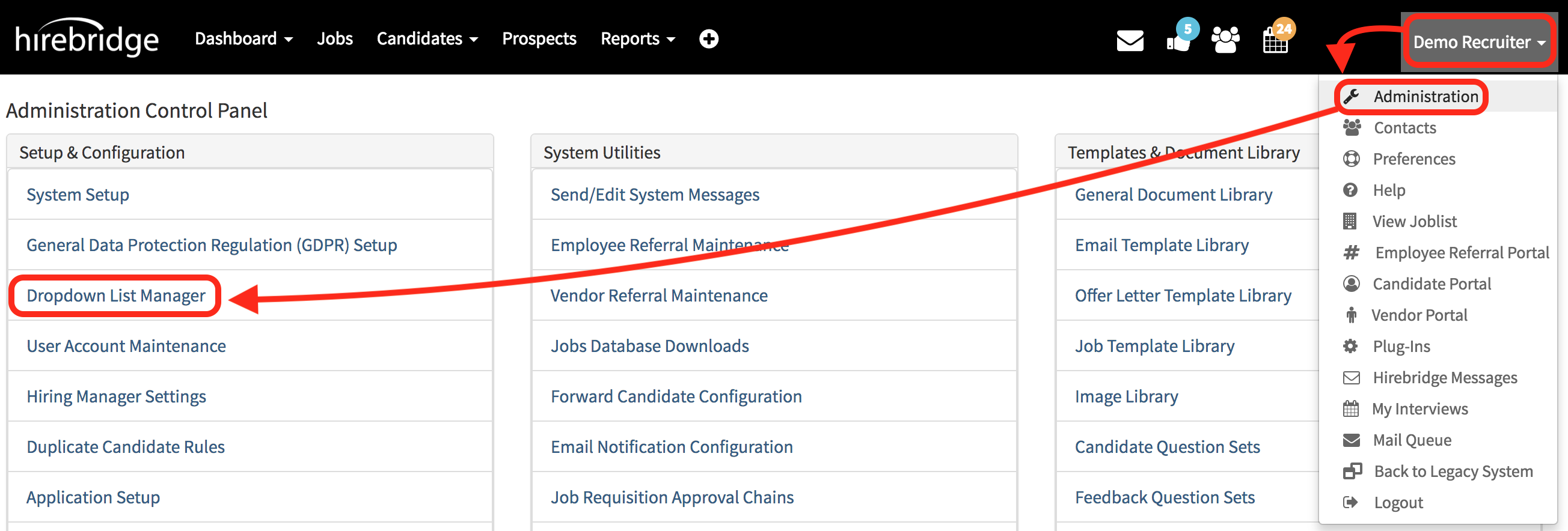Click the envelope mail icon in navbar
Image resolution: width=1568 pixels, height=531 pixels.
pyautogui.click(x=1129, y=41)
